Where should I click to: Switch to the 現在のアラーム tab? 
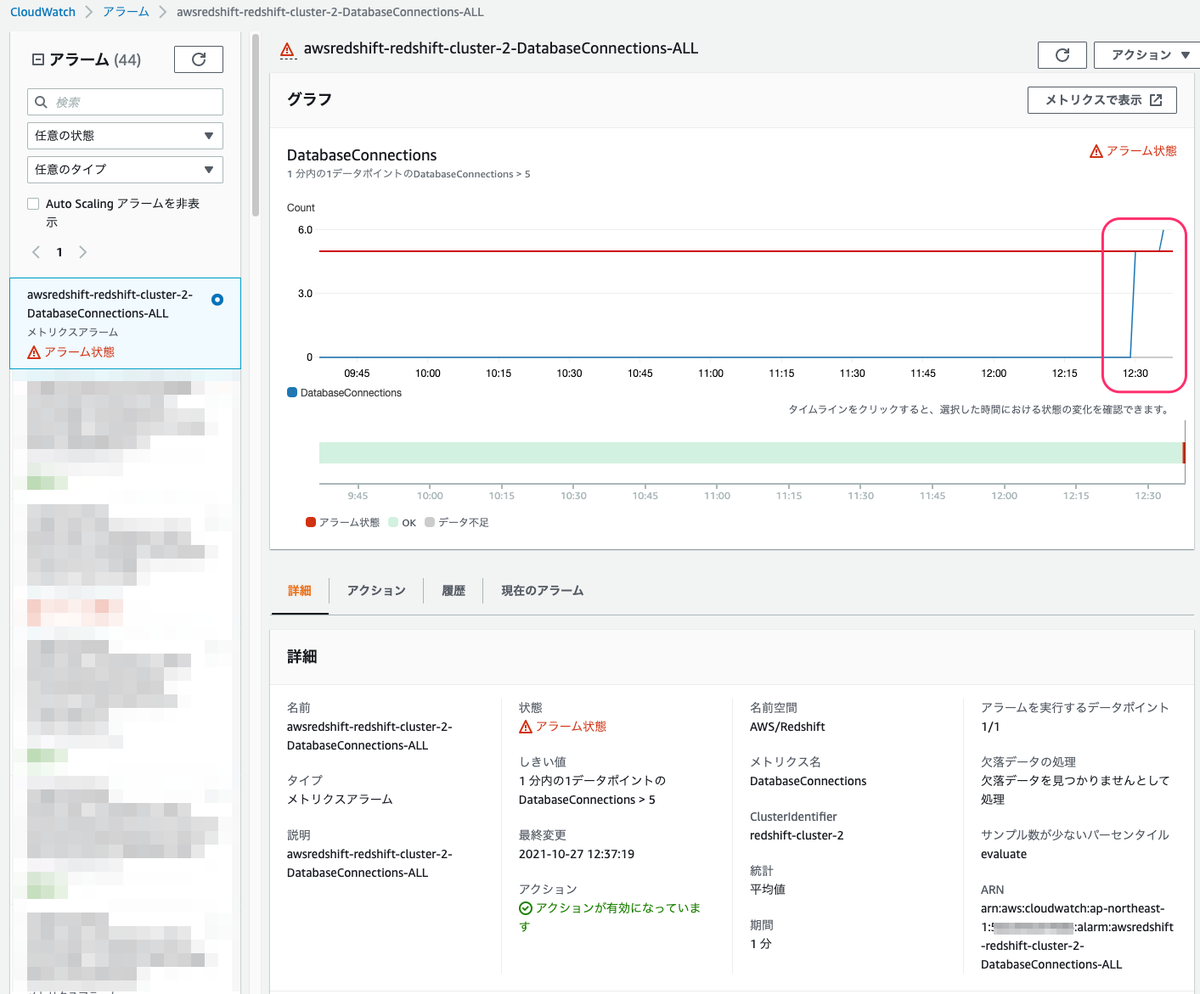click(542, 591)
